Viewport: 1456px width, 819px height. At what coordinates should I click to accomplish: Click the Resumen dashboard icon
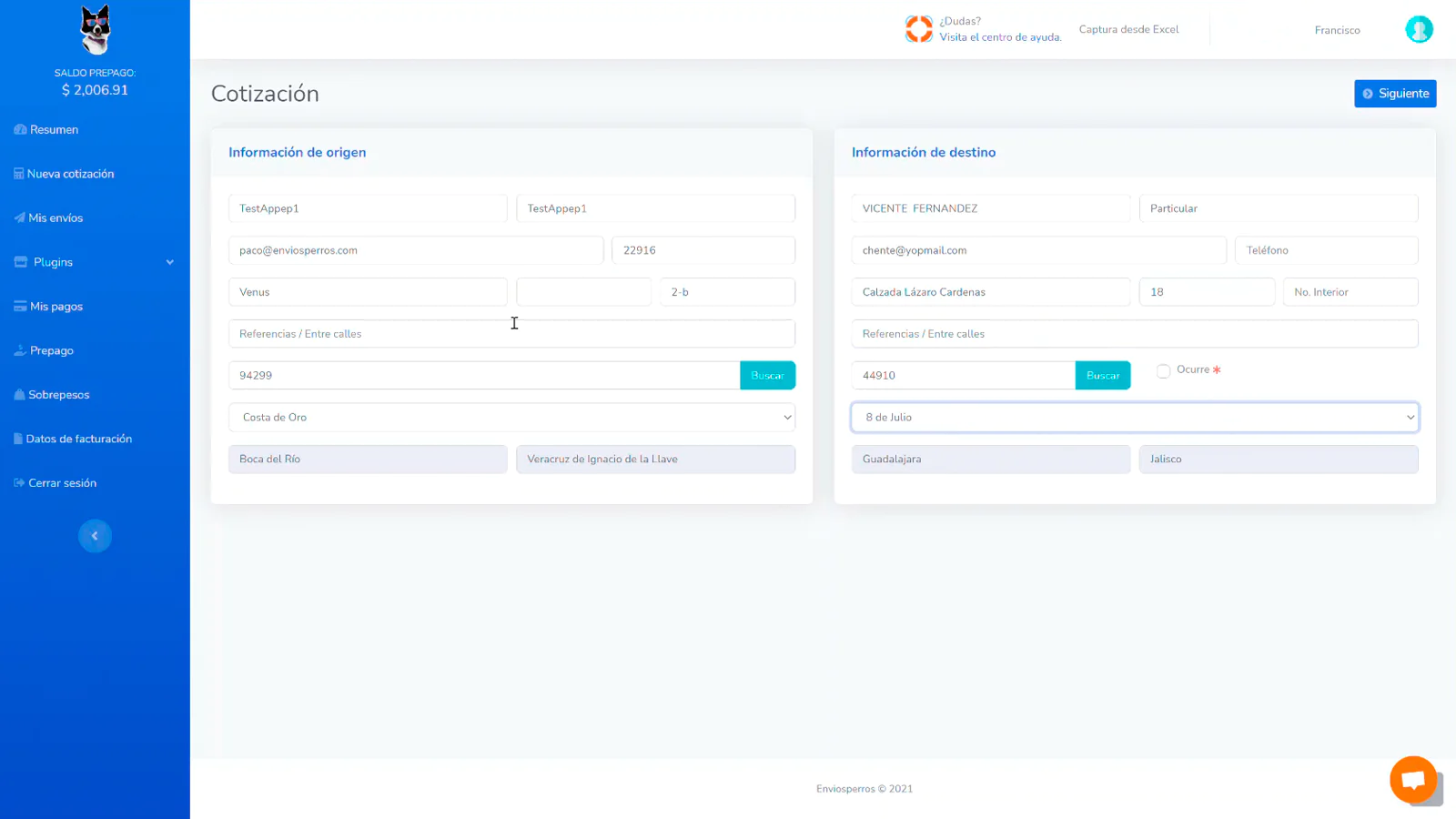[x=20, y=130]
